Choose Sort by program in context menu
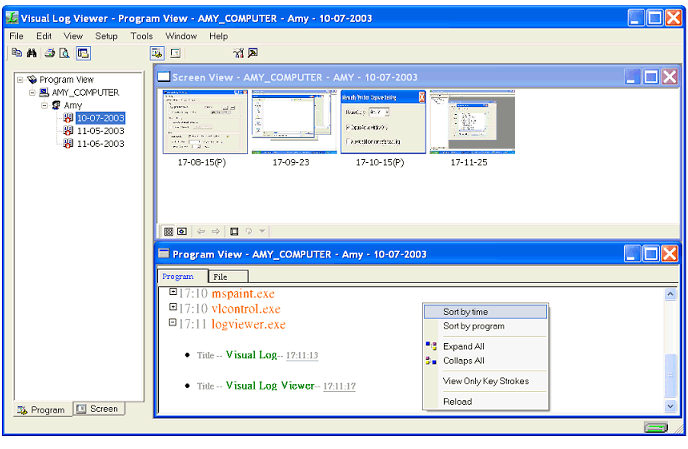 tap(485, 326)
